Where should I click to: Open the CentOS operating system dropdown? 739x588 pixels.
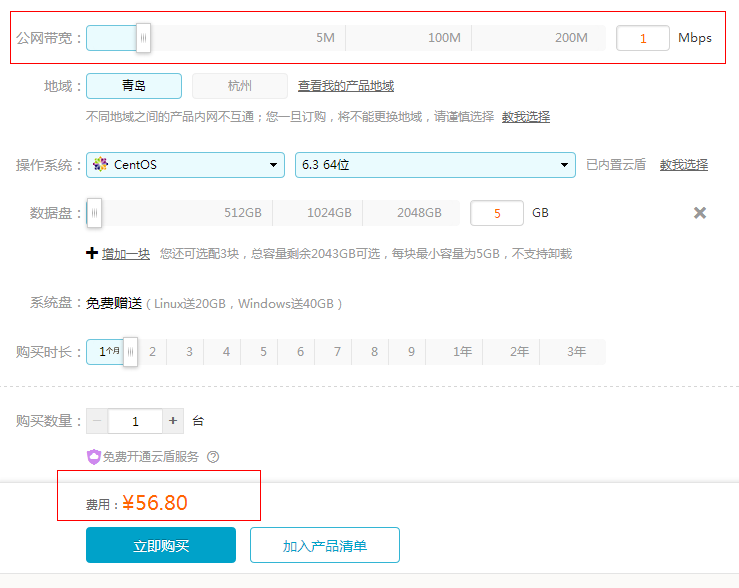point(186,165)
